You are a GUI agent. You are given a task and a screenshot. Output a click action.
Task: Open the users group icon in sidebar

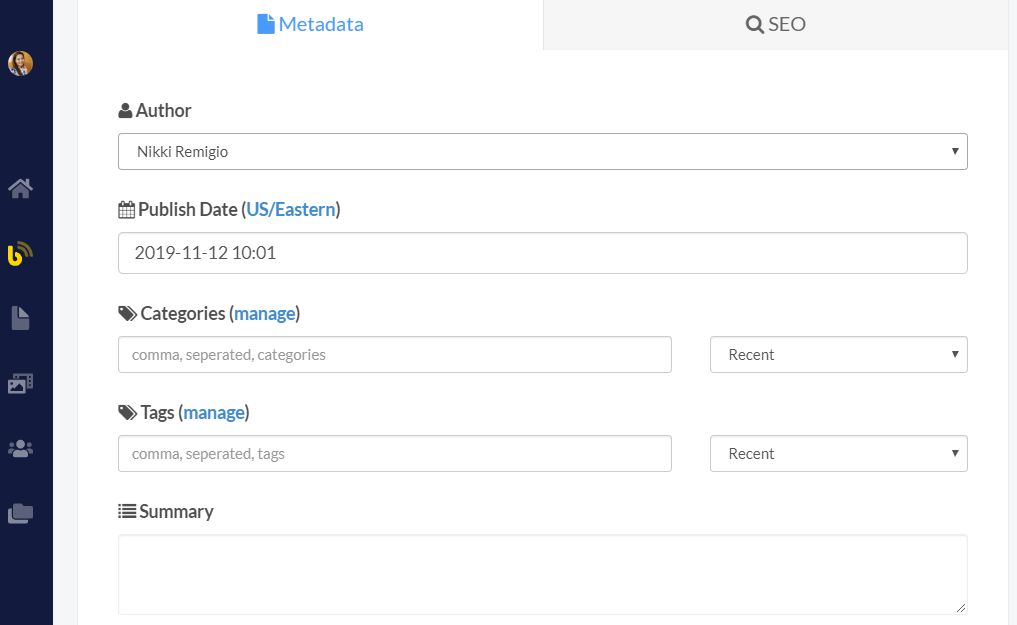[21, 449]
